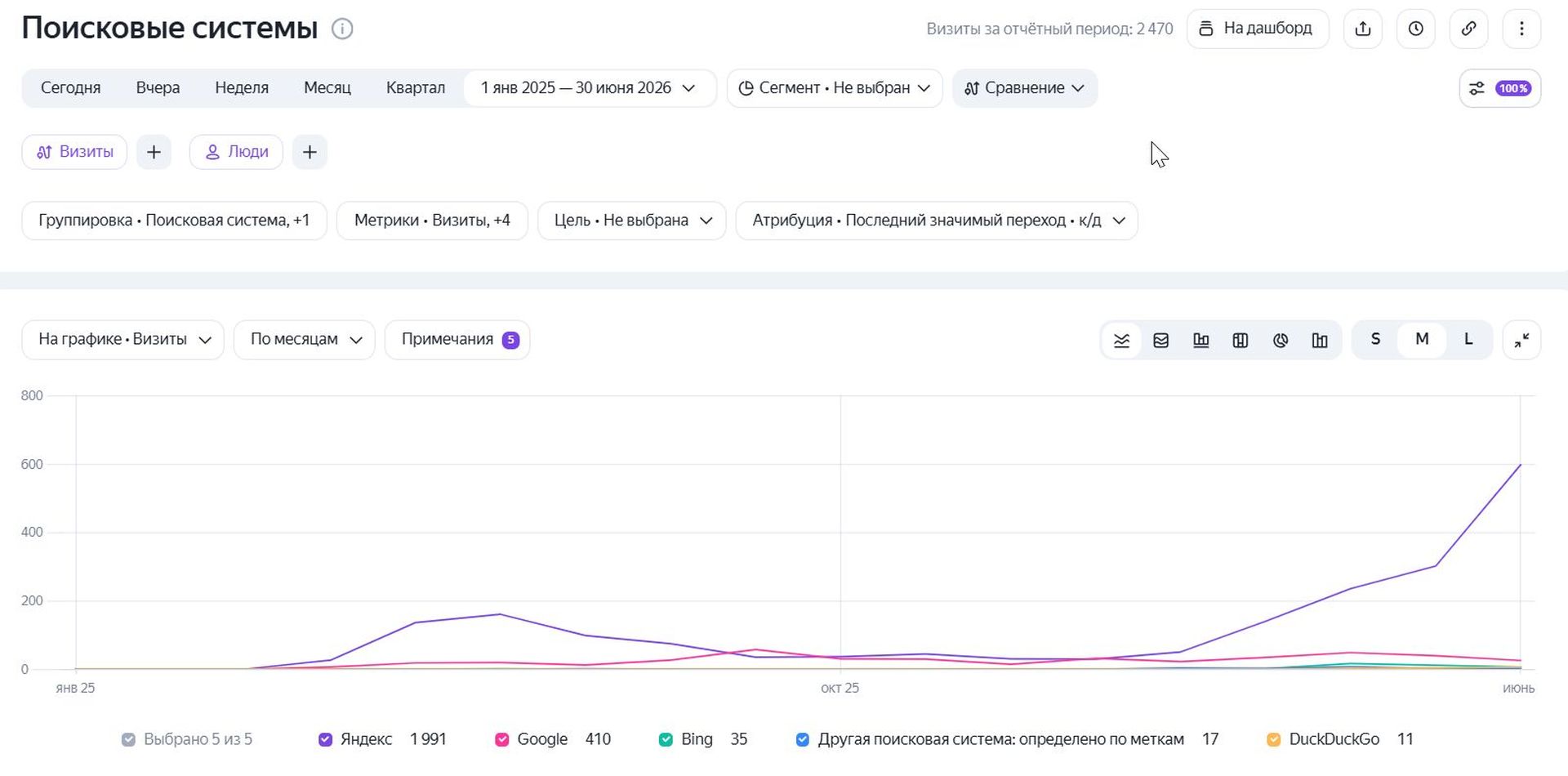
Task: Copy report link via chain icon
Action: coord(1468,29)
